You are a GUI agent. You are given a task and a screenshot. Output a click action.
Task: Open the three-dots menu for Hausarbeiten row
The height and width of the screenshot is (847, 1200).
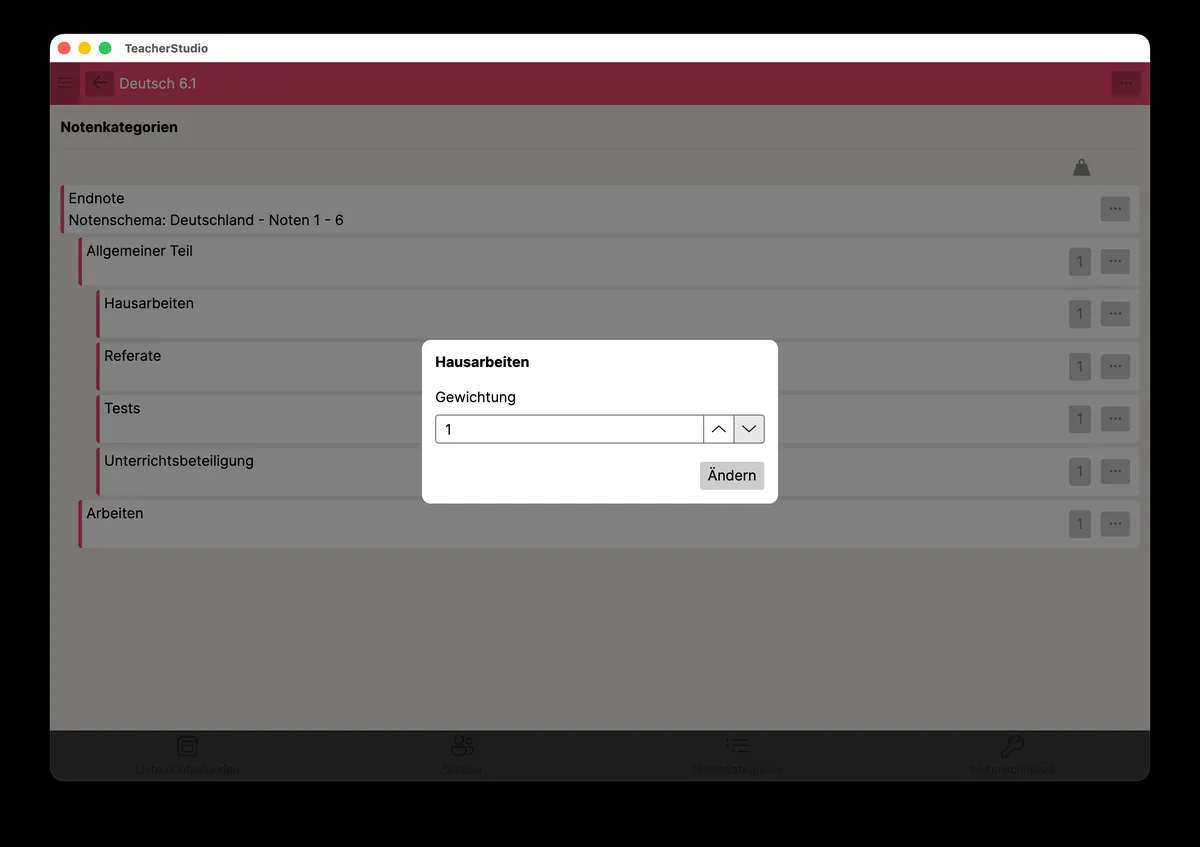[1115, 314]
